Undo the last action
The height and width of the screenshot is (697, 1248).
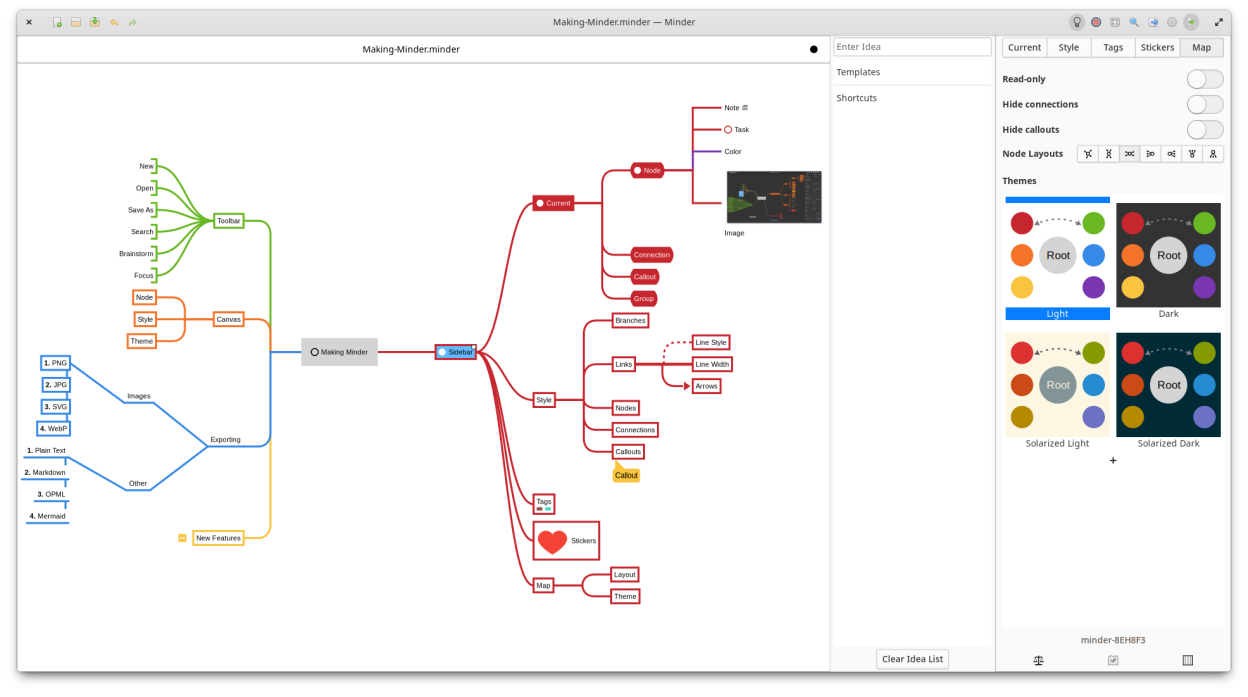pos(114,22)
